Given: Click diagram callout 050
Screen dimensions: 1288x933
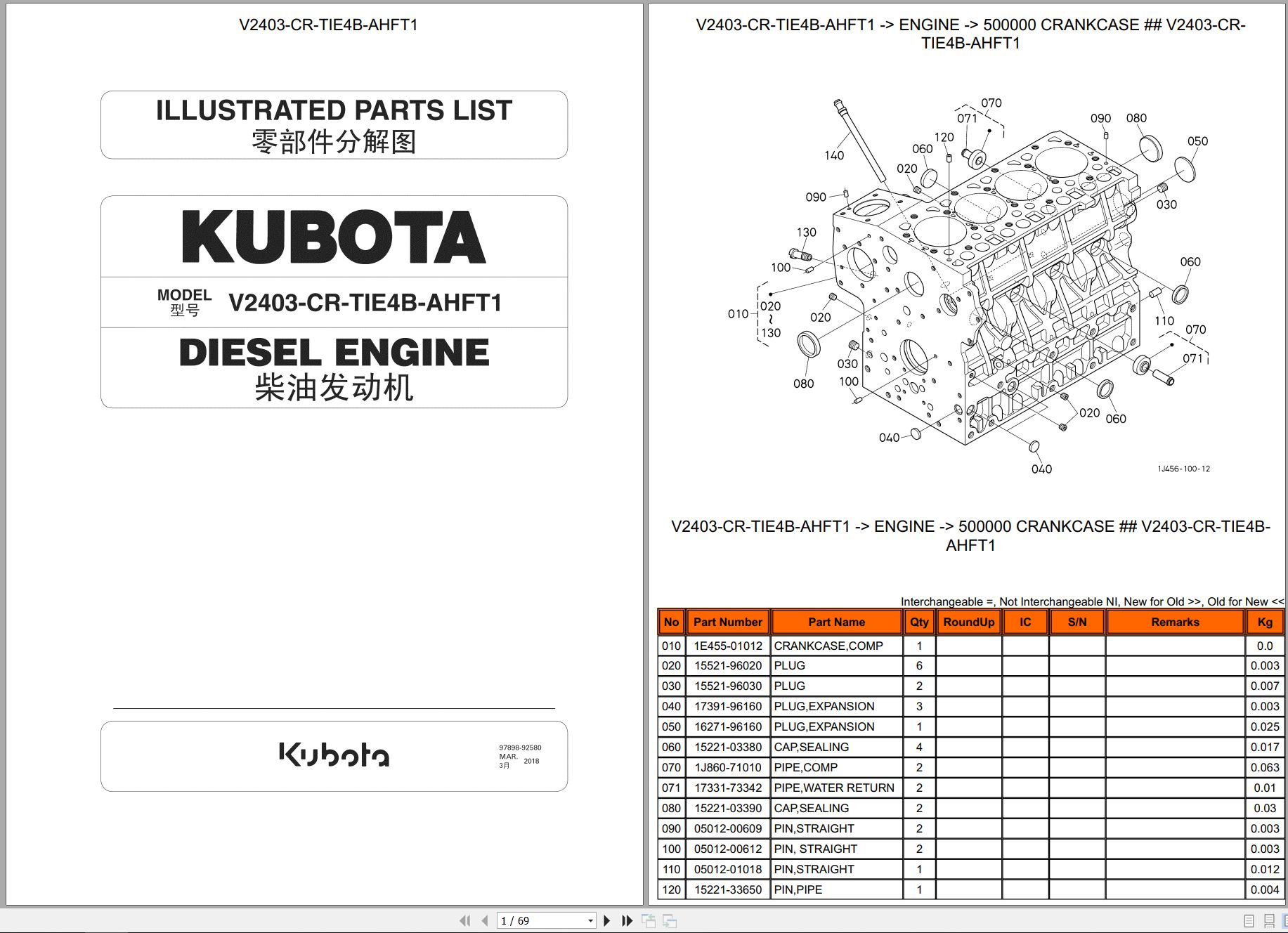Looking at the screenshot, I should pos(1197,141).
